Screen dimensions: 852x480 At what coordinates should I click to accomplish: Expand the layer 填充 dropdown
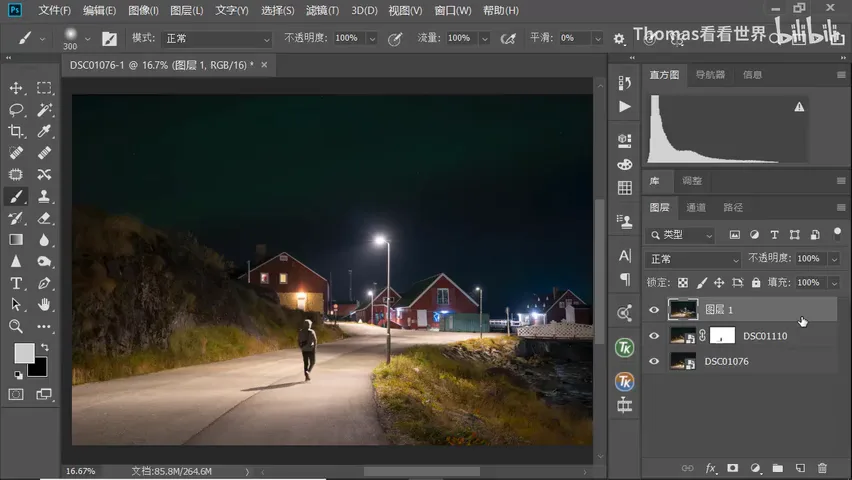coord(834,283)
